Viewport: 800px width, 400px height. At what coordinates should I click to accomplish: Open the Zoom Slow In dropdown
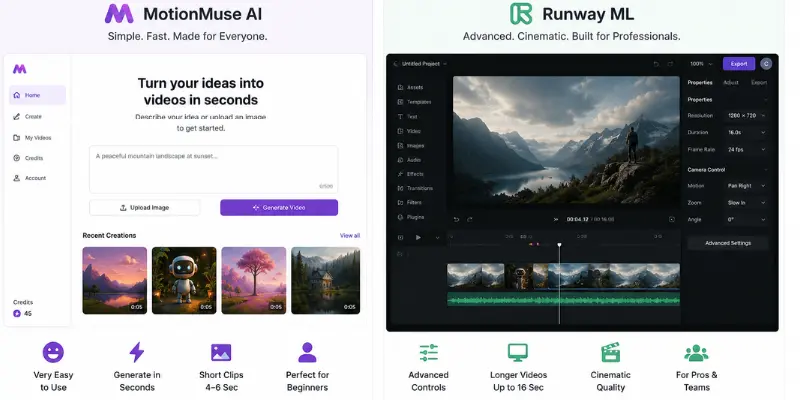tap(746, 203)
